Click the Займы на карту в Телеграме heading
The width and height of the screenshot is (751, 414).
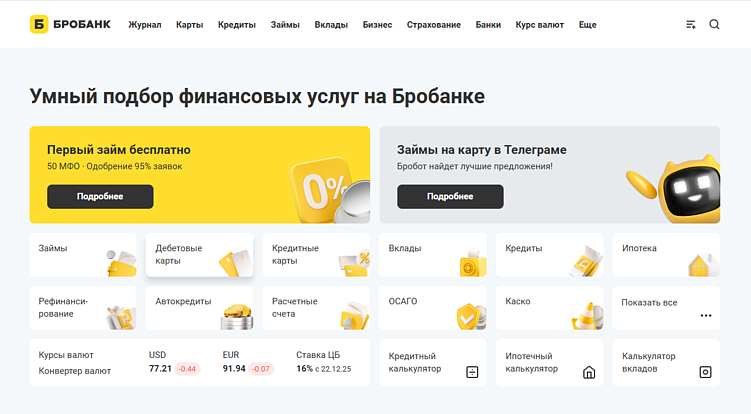[482, 150]
